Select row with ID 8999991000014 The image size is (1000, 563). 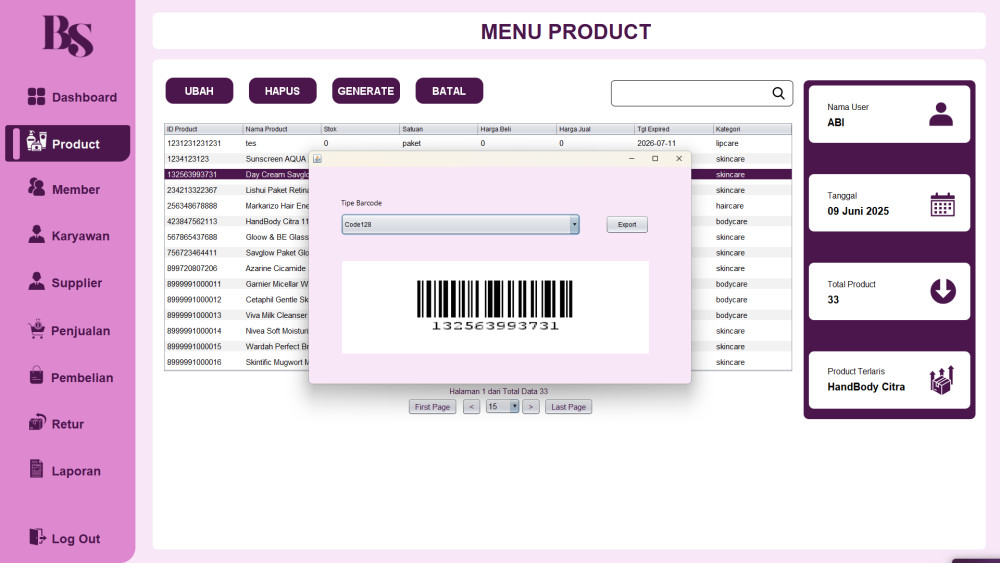237,331
